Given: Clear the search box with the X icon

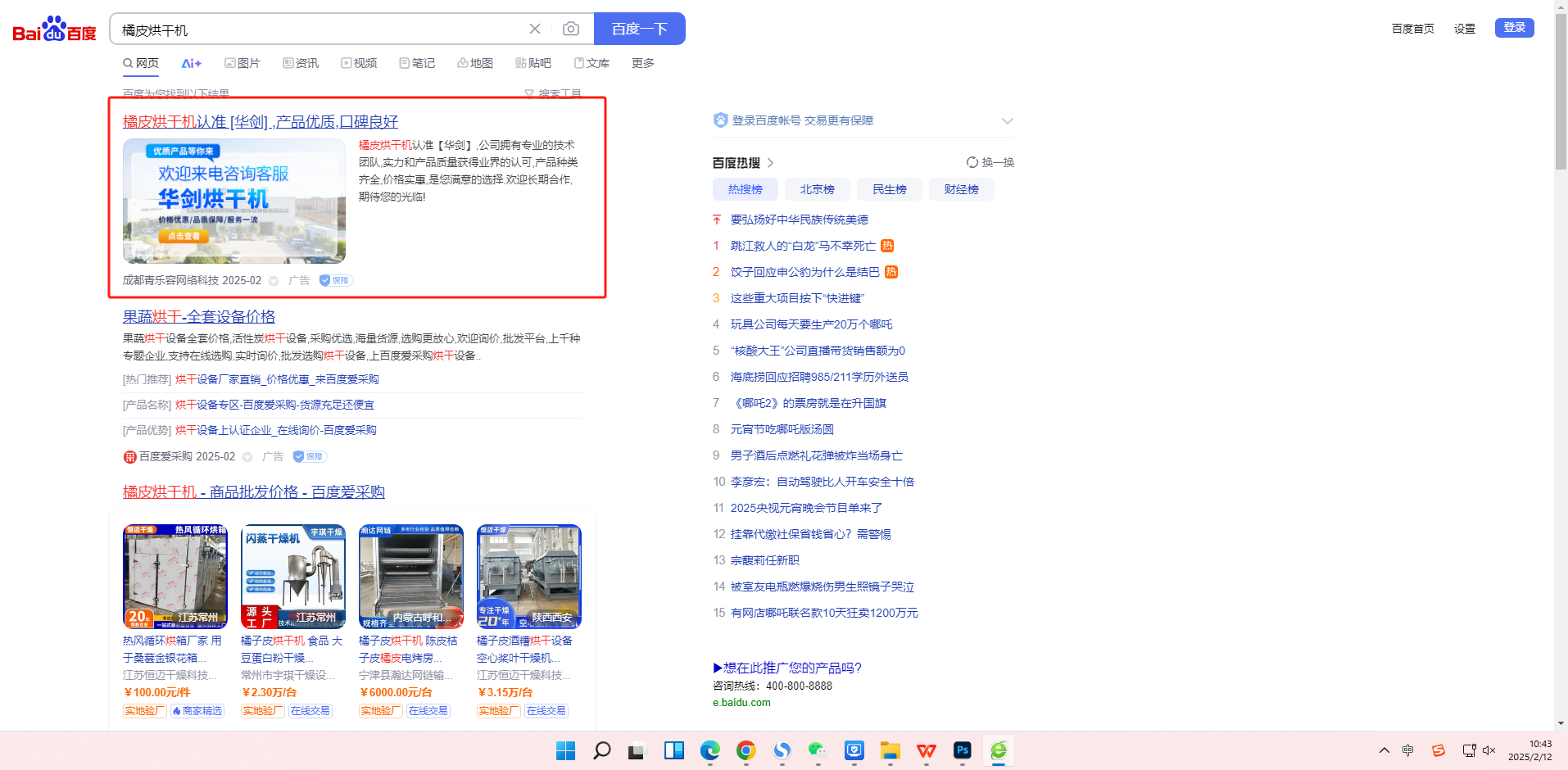Looking at the screenshot, I should (535, 29).
